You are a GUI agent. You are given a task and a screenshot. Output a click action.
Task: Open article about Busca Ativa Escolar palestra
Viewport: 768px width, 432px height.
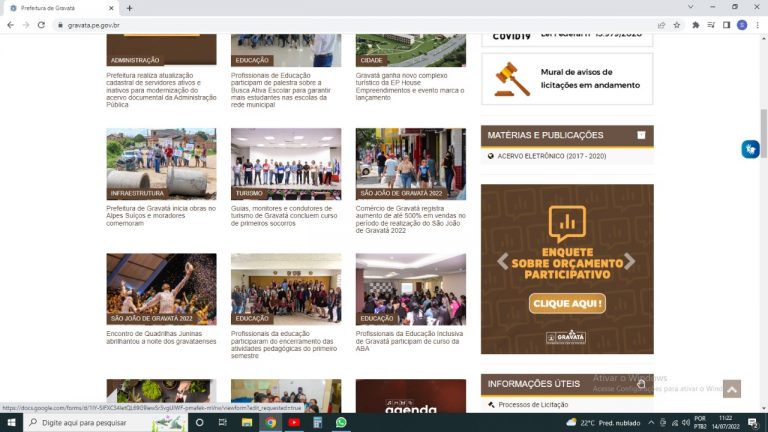point(282,90)
